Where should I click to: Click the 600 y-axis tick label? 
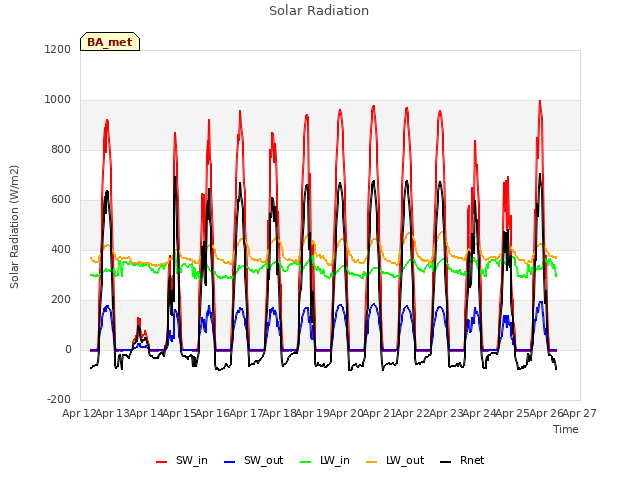pyautogui.click(x=61, y=200)
